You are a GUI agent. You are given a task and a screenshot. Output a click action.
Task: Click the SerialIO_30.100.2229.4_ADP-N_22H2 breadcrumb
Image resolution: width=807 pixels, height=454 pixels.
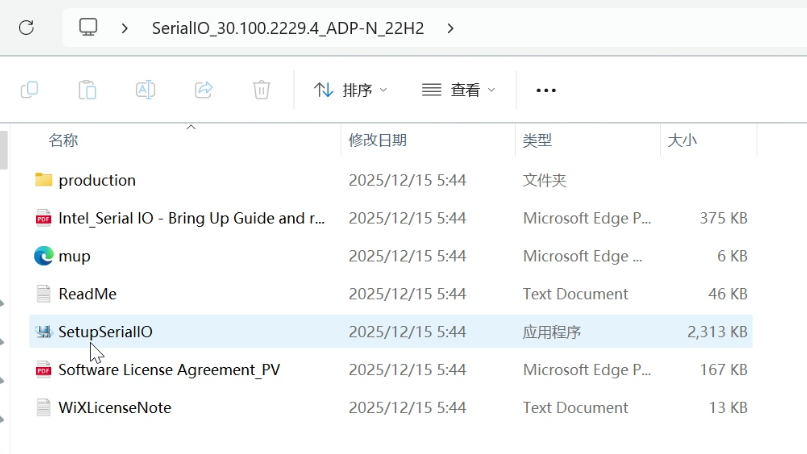point(287,28)
